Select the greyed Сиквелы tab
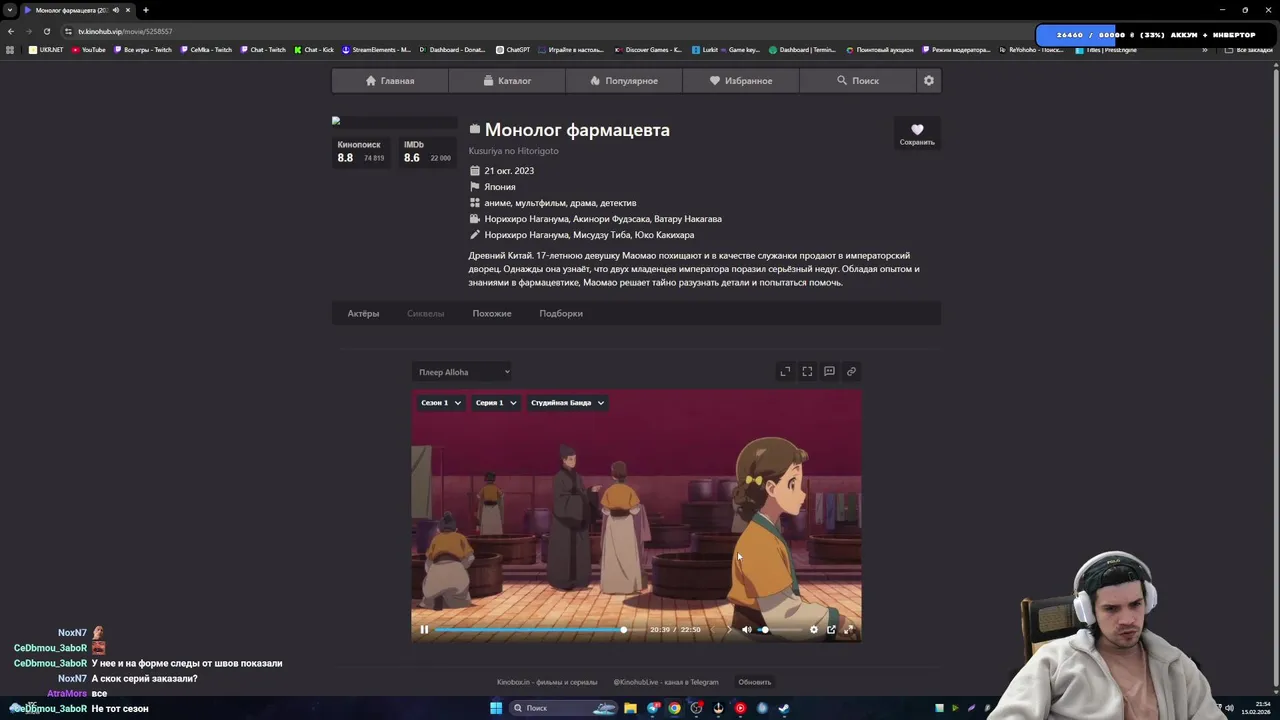Screen dimensions: 1280x720 click(x=425, y=313)
